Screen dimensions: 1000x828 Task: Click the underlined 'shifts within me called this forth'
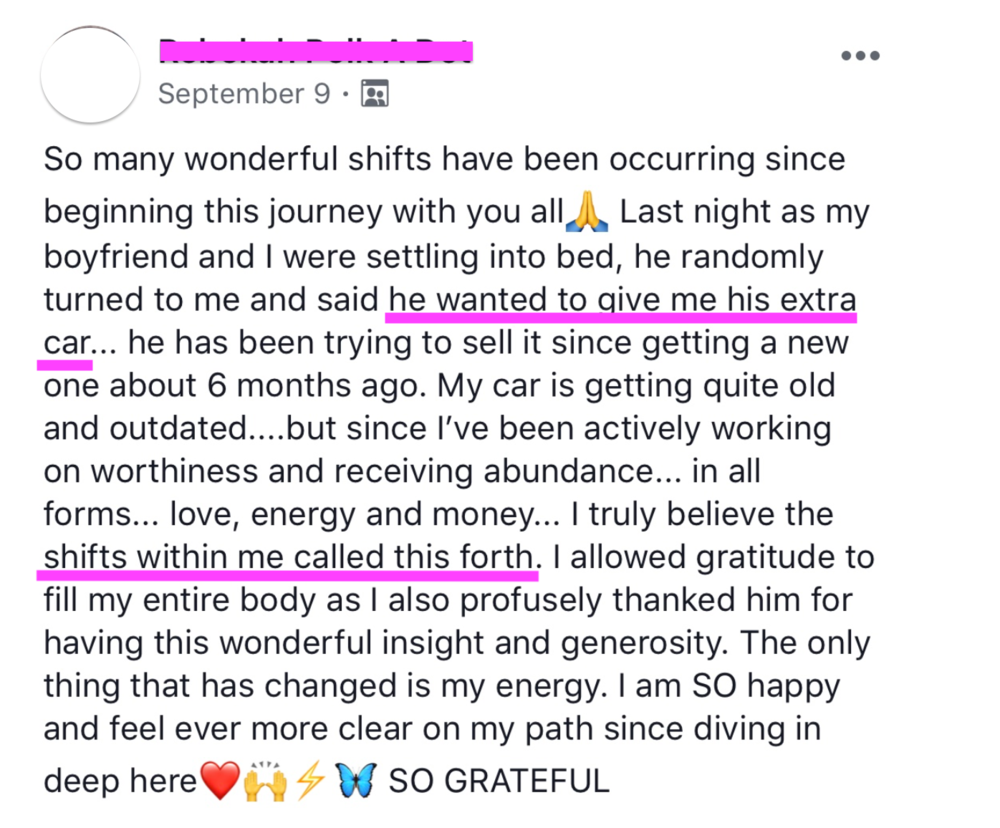(x=288, y=557)
